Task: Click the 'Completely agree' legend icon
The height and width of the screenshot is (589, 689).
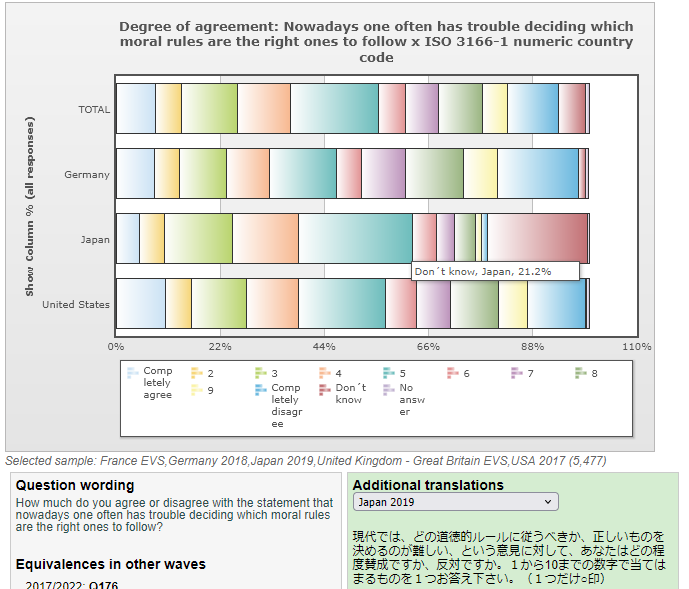Action: coord(132,373)
